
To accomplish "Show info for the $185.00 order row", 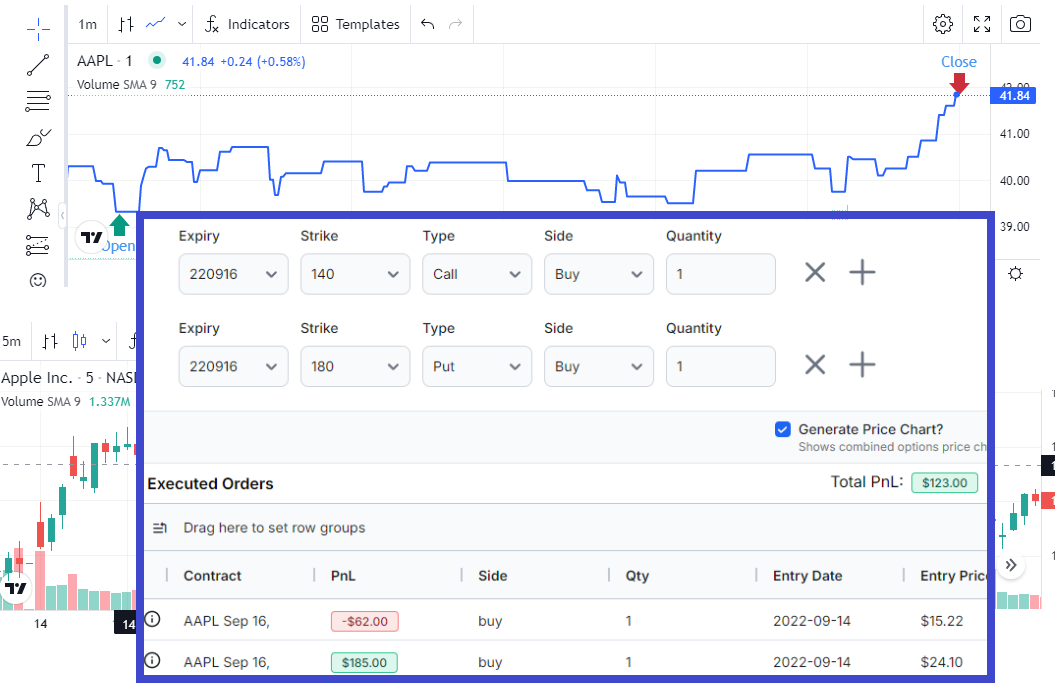I will click(153, 660).
